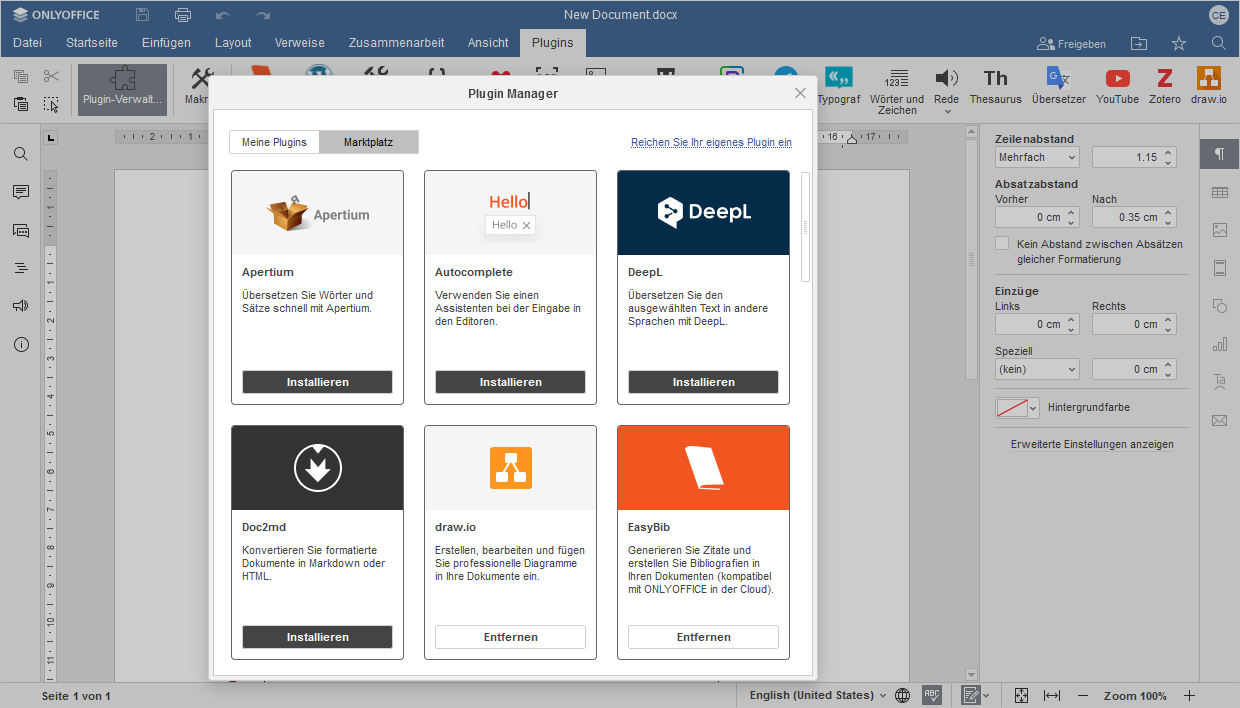The image size is (1240, 708).
Task: Toggle Kein Abstand zwischen Absätzen checkbox
Action: 1002,243
